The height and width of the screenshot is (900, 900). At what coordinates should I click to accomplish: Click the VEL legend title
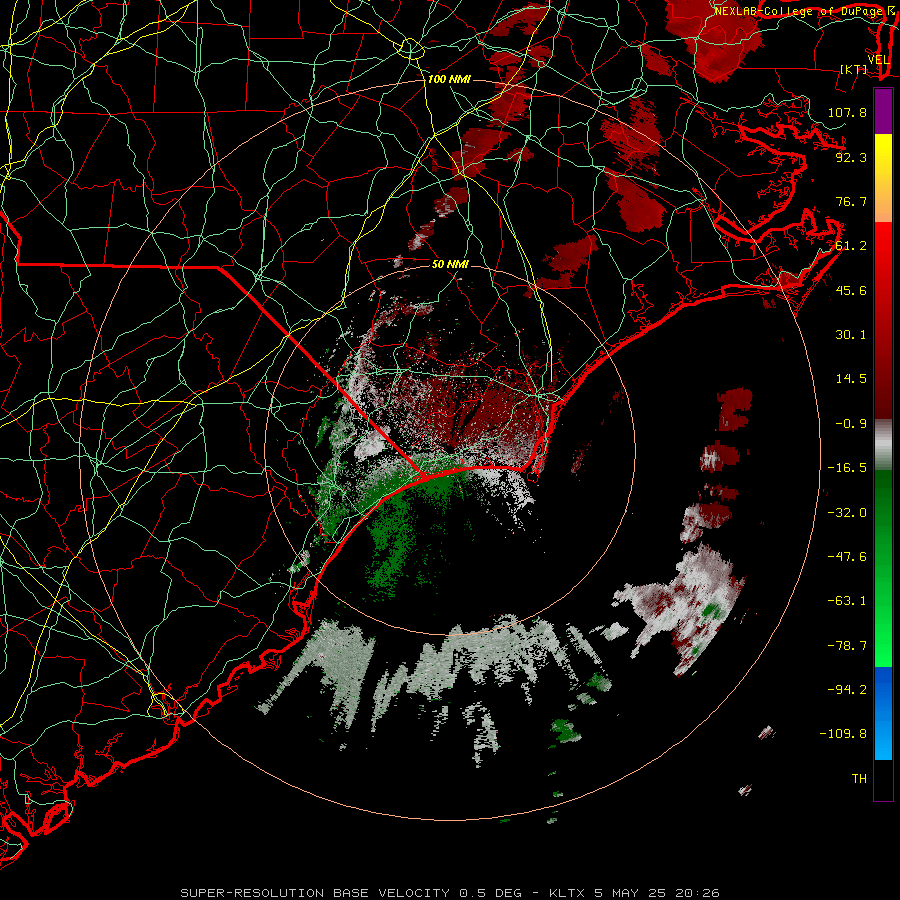tap(878, 60)
